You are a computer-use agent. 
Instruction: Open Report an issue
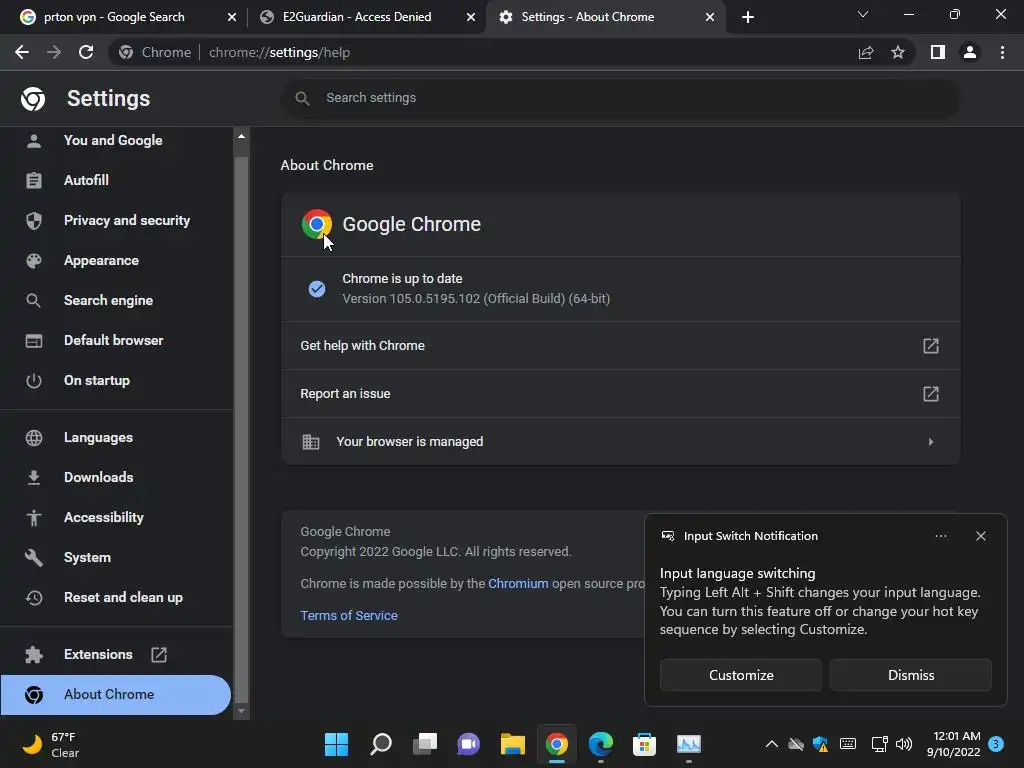[620, 394]
